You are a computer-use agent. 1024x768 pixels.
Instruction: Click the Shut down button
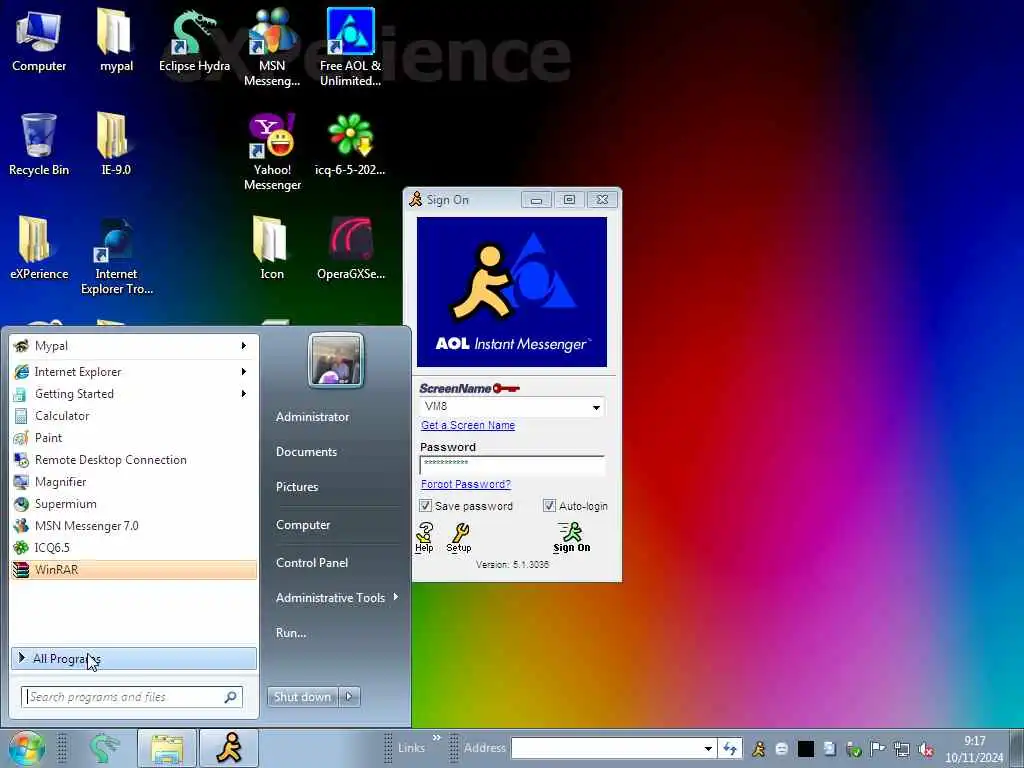tap(302, 696)
